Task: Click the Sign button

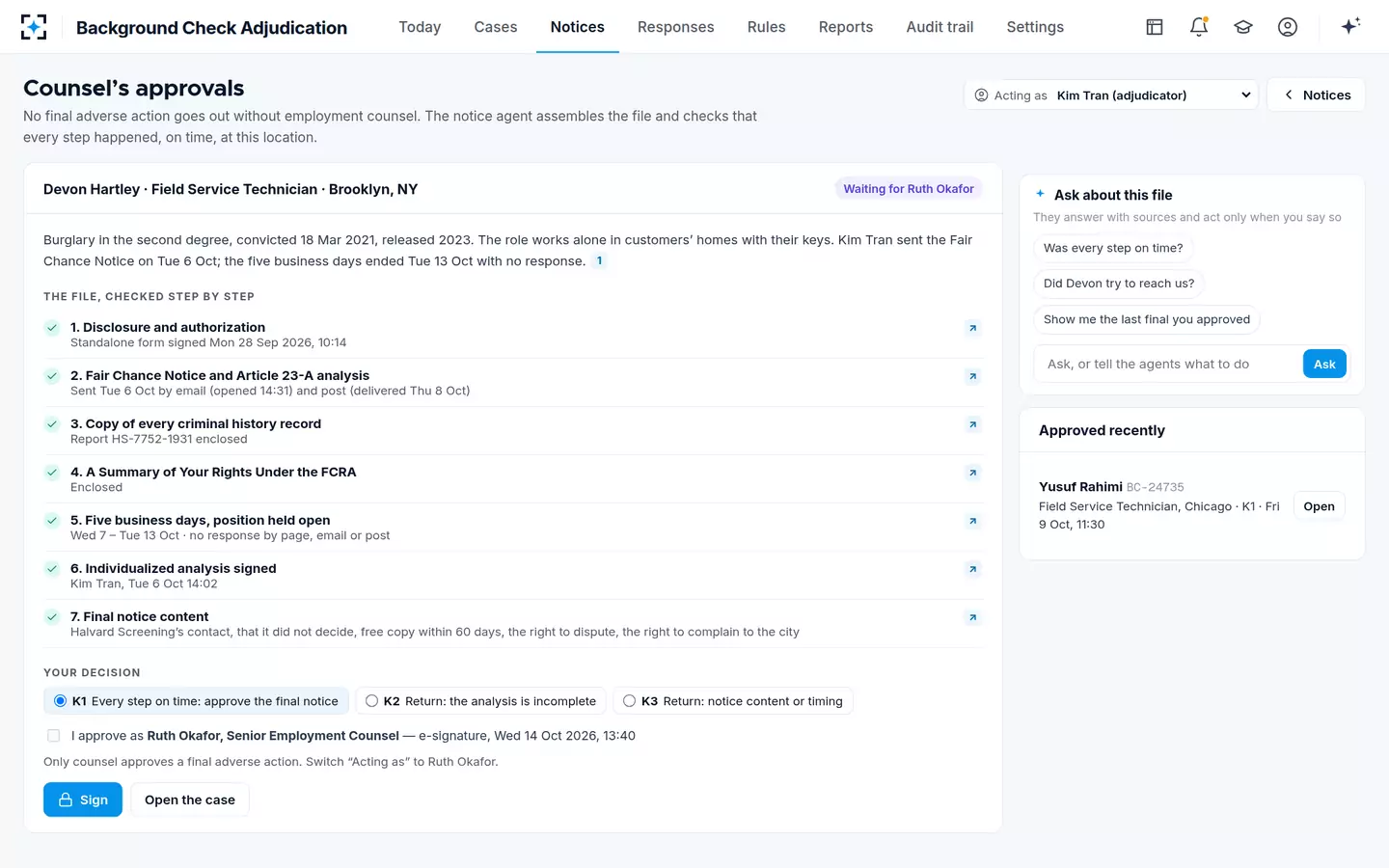Action: [x=83, y=800]
